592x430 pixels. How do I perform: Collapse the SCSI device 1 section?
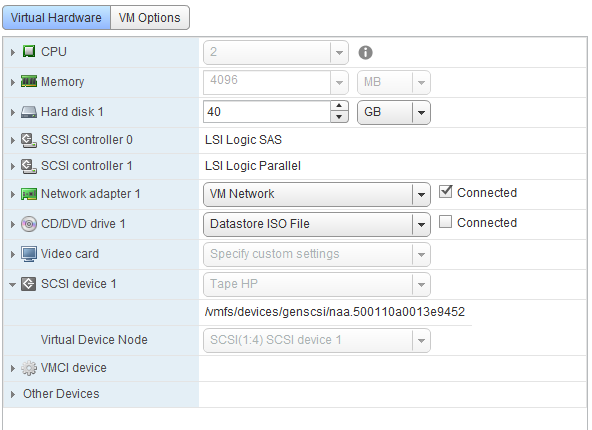click(x=12, y=284)
